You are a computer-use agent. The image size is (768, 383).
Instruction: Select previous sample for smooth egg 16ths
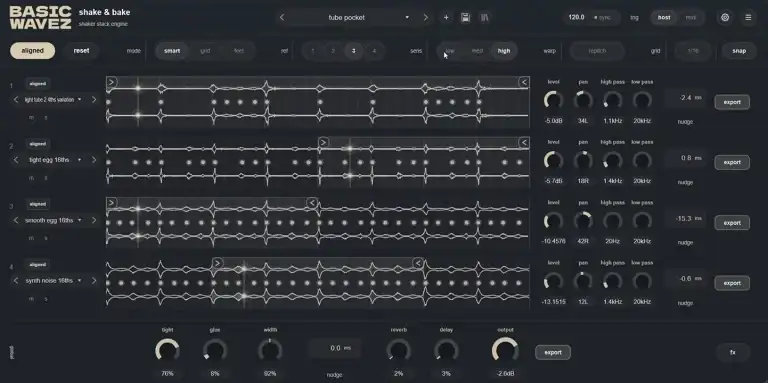tap(16, 220)
